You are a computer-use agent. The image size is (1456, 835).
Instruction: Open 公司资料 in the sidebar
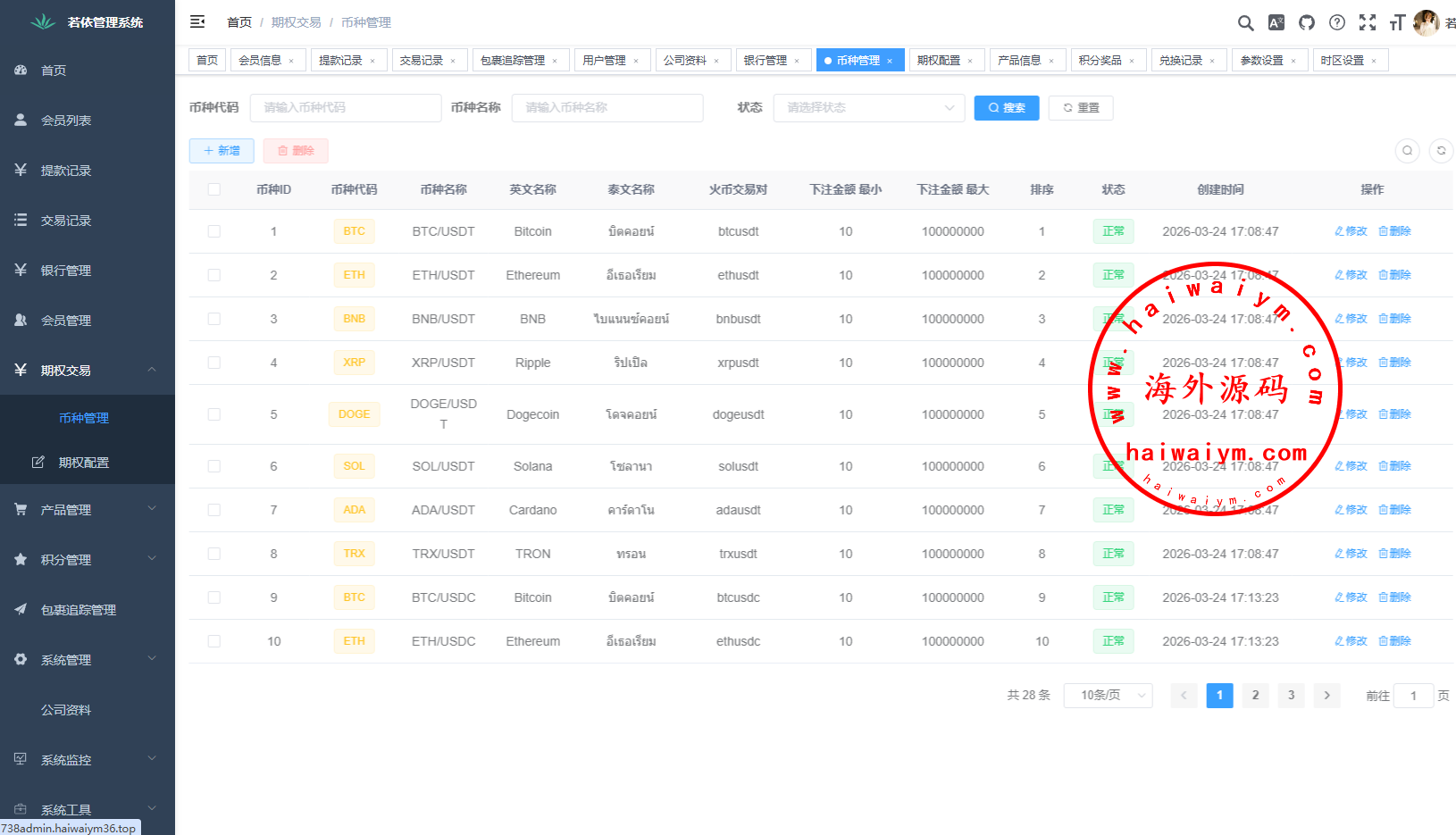point(88,710)
